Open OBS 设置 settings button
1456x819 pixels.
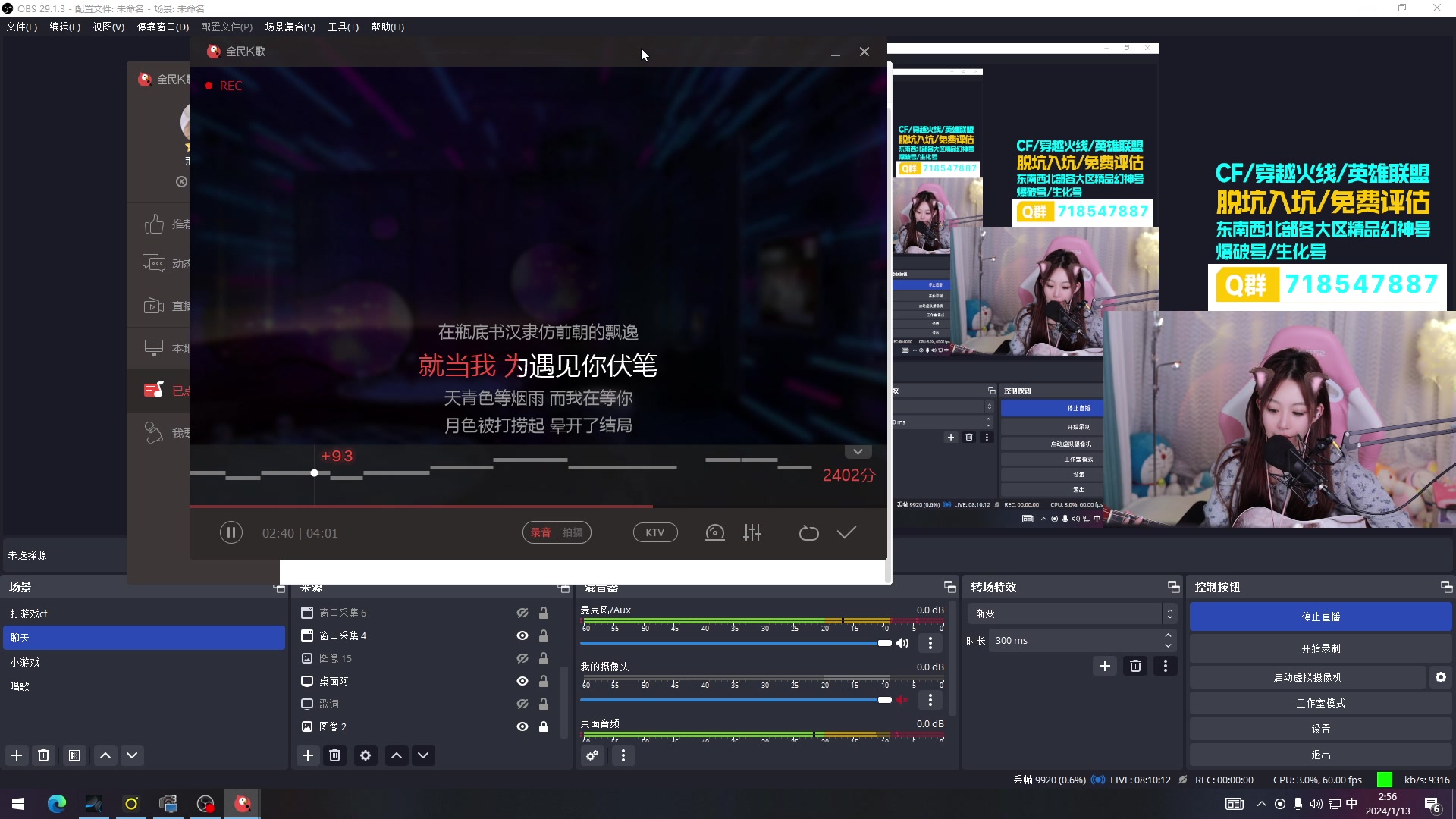1320,729
